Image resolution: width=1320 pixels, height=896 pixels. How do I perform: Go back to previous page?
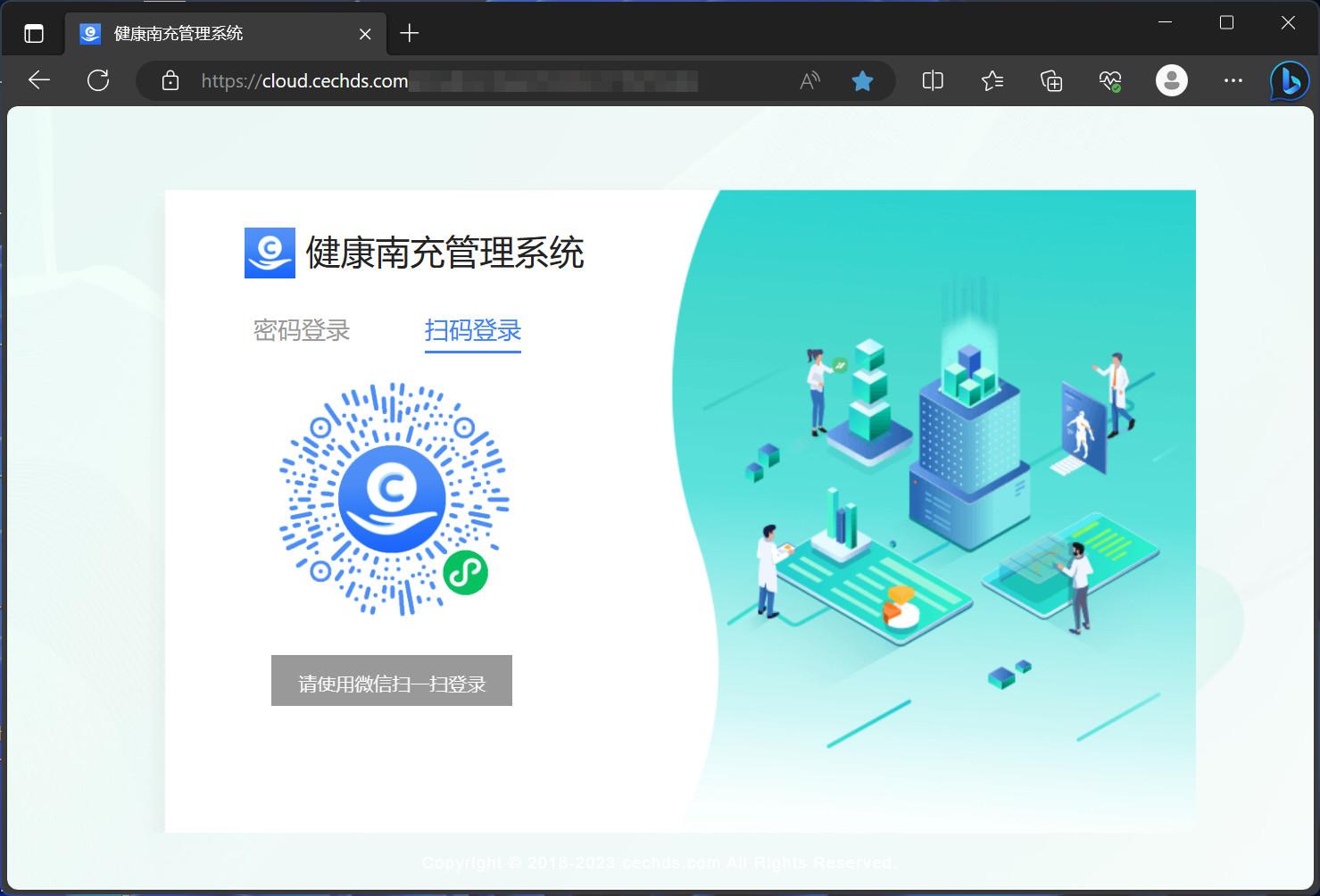tap(39, 80)
